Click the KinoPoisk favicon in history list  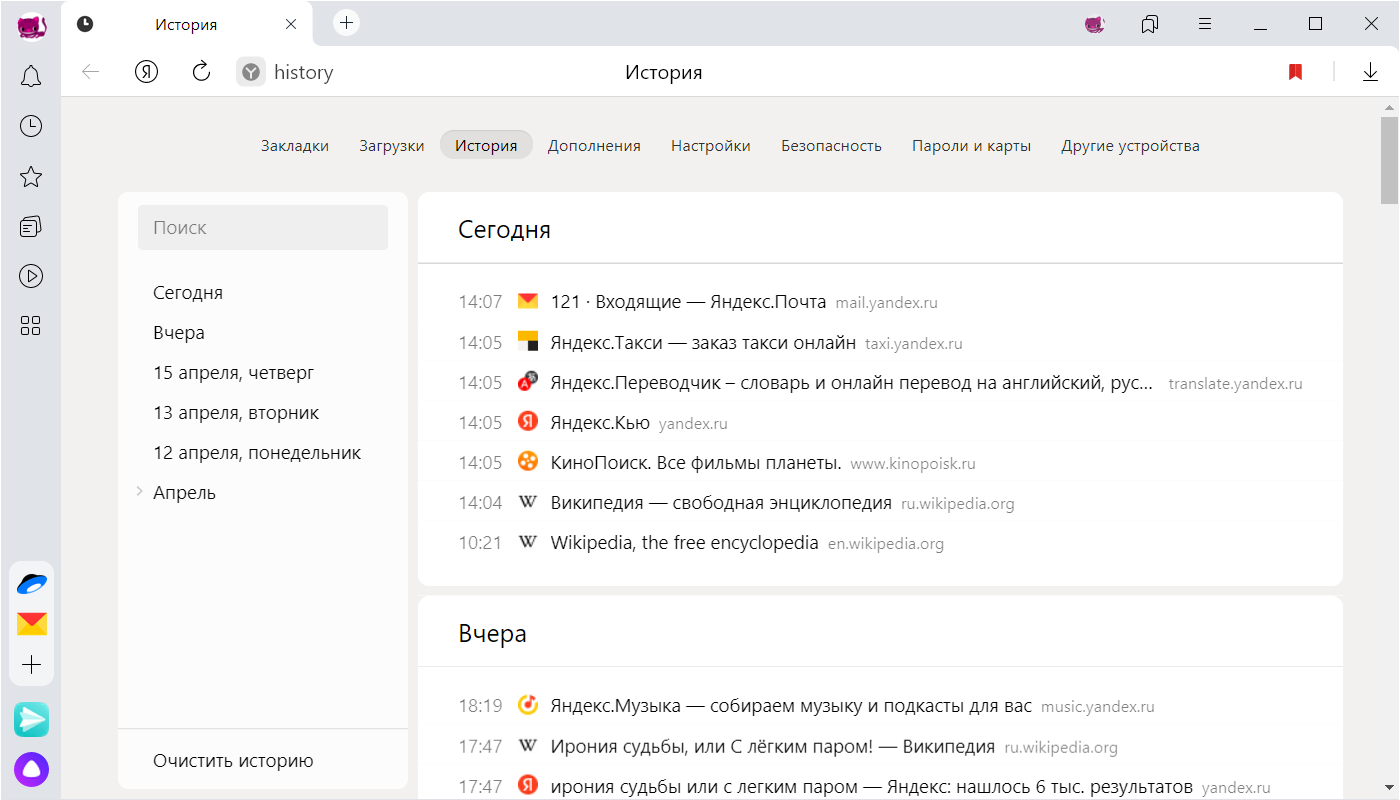[x=528, y=462]
